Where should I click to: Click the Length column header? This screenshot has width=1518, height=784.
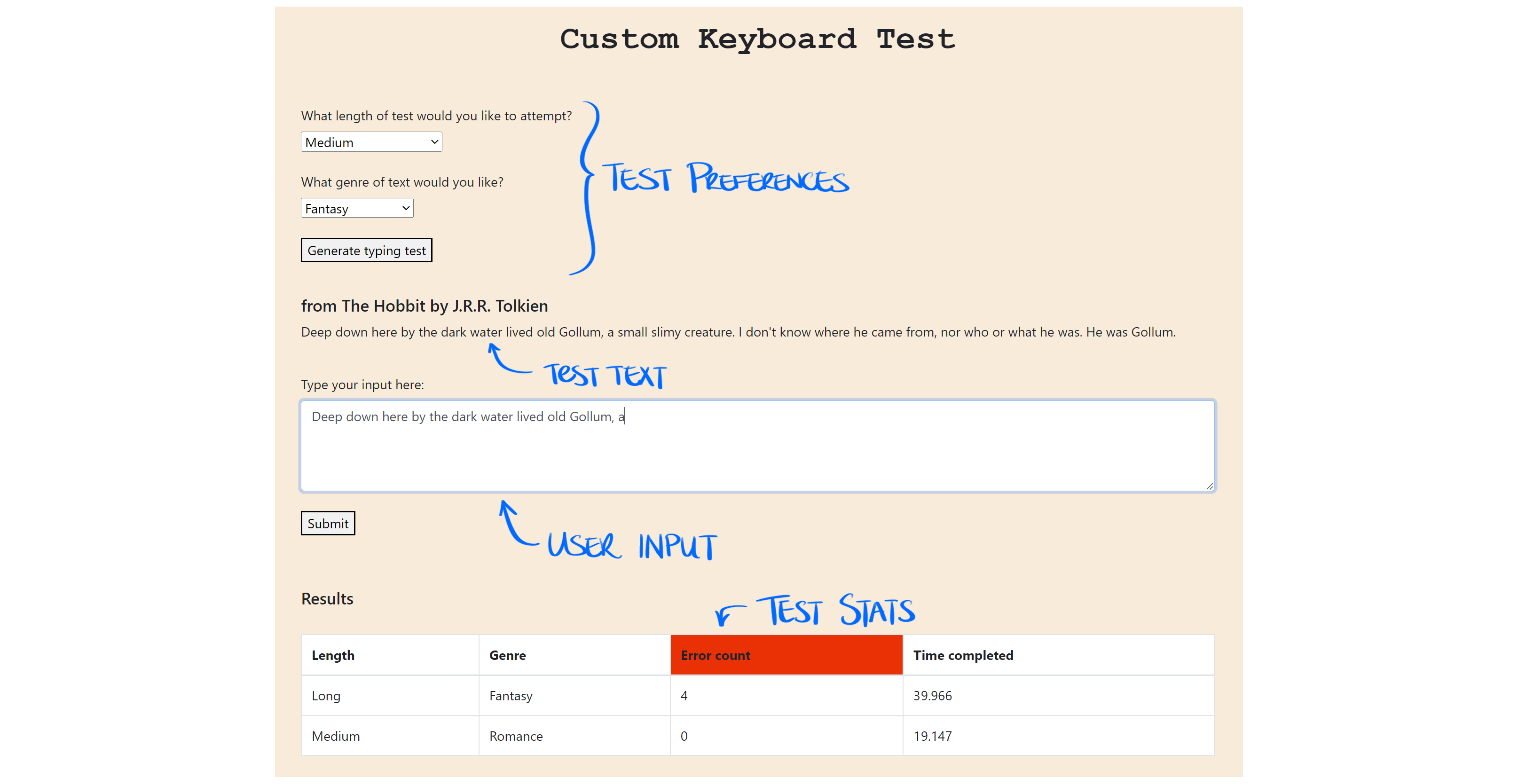[390, 655]
